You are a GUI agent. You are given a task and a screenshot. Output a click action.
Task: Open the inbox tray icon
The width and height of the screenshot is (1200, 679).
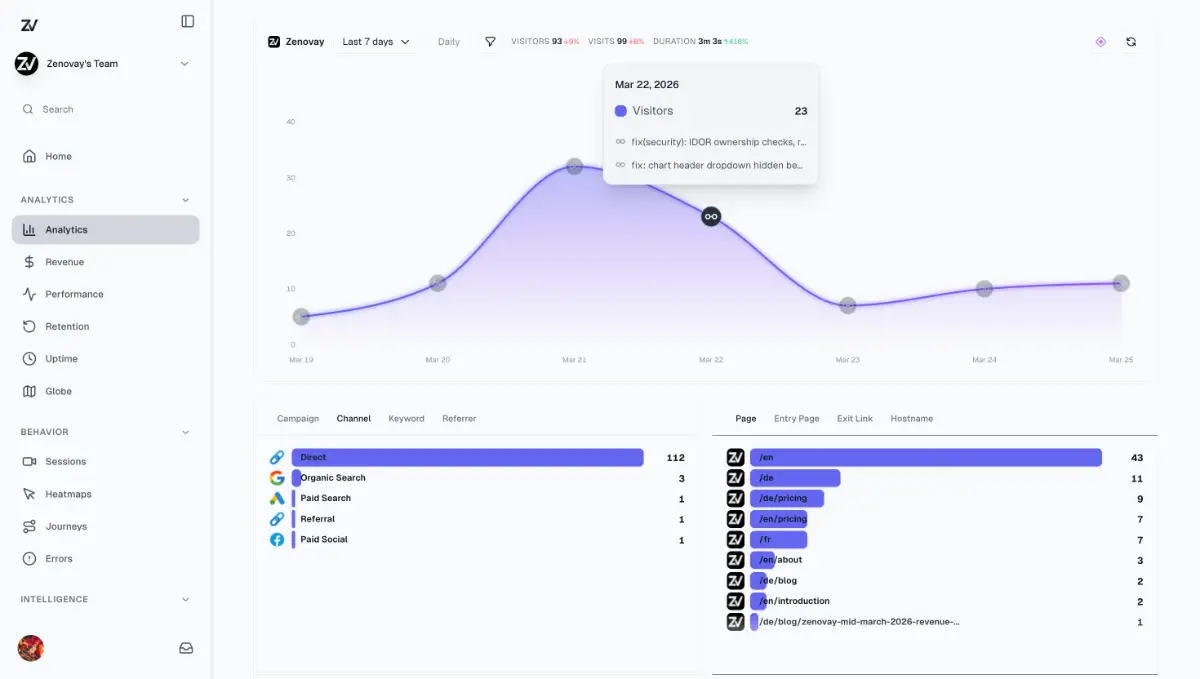click(x=186, y=648)
